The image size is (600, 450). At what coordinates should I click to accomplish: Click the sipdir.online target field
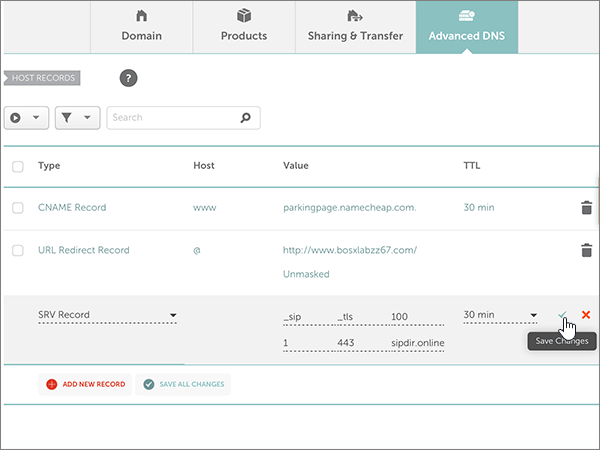[x=418, y=343]
